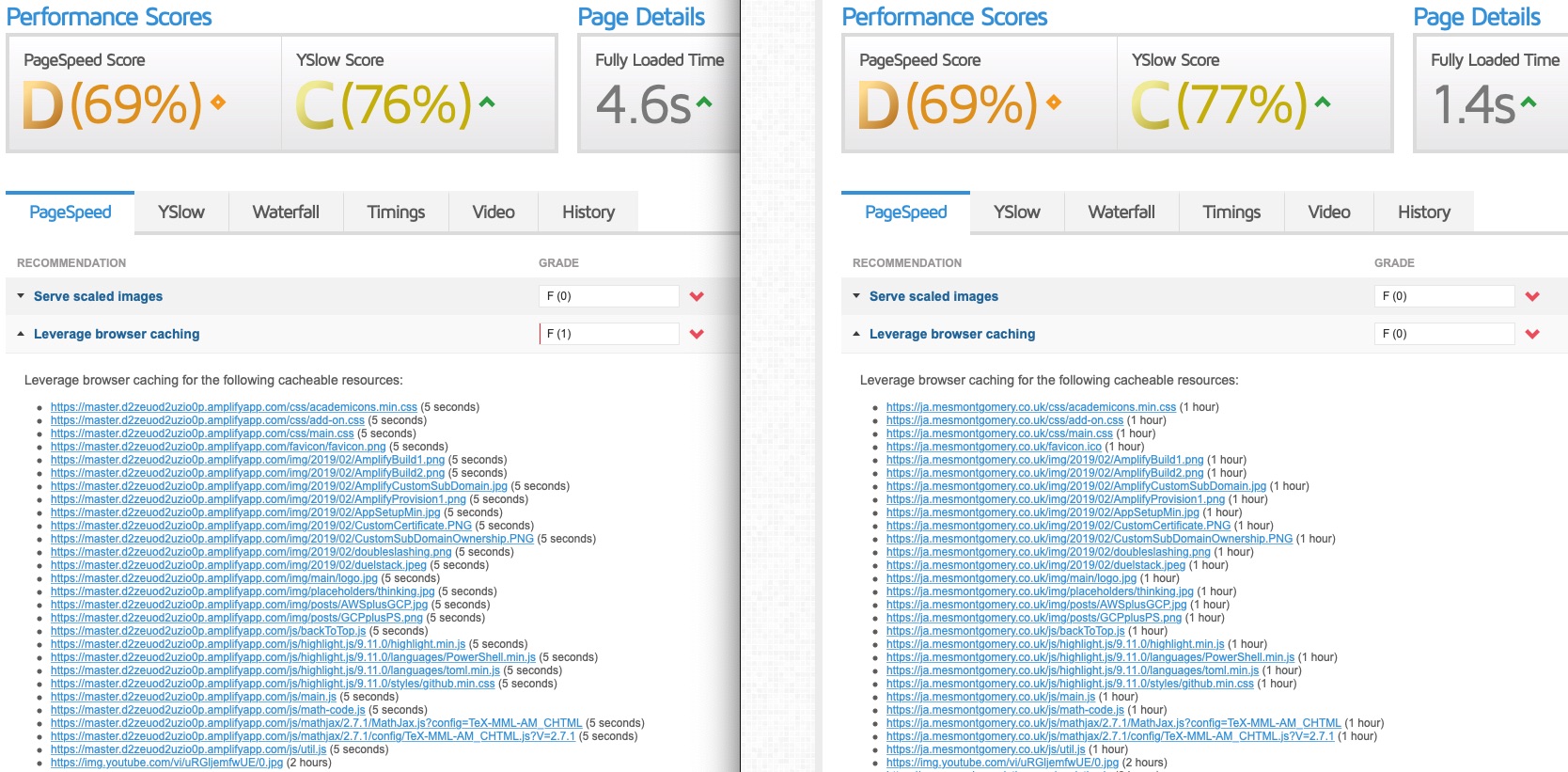Collapse Leverage browser caching graded F (1)

(x=117, y=334)
